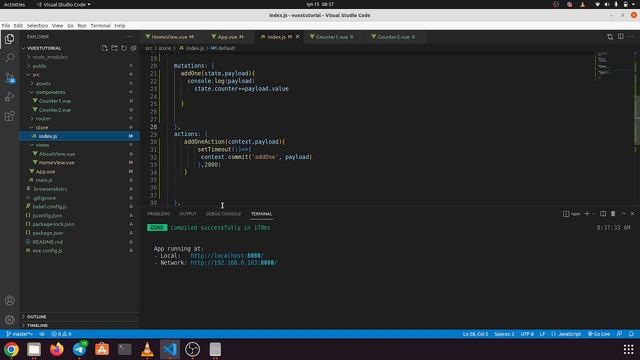The height and width of the screenshot is (360, 640).
Task: Split the editor to the right
Action: pos(620,37)
